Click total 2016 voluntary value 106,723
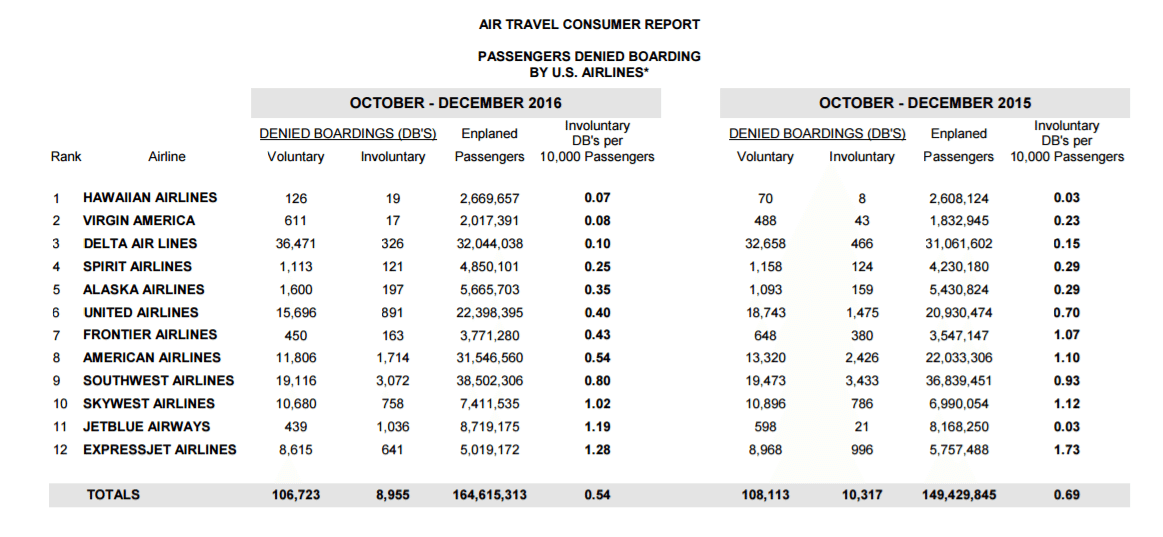 point(296,495)
